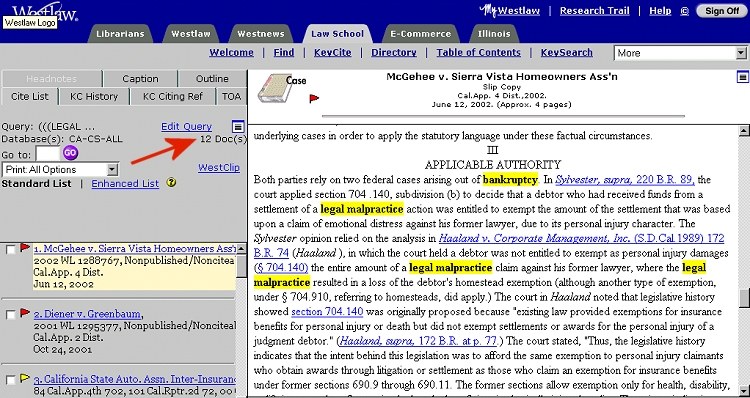Check the box for Diener v. Greenbaum
The width and height of the screenshot is (750, 398).
(11, 315)
